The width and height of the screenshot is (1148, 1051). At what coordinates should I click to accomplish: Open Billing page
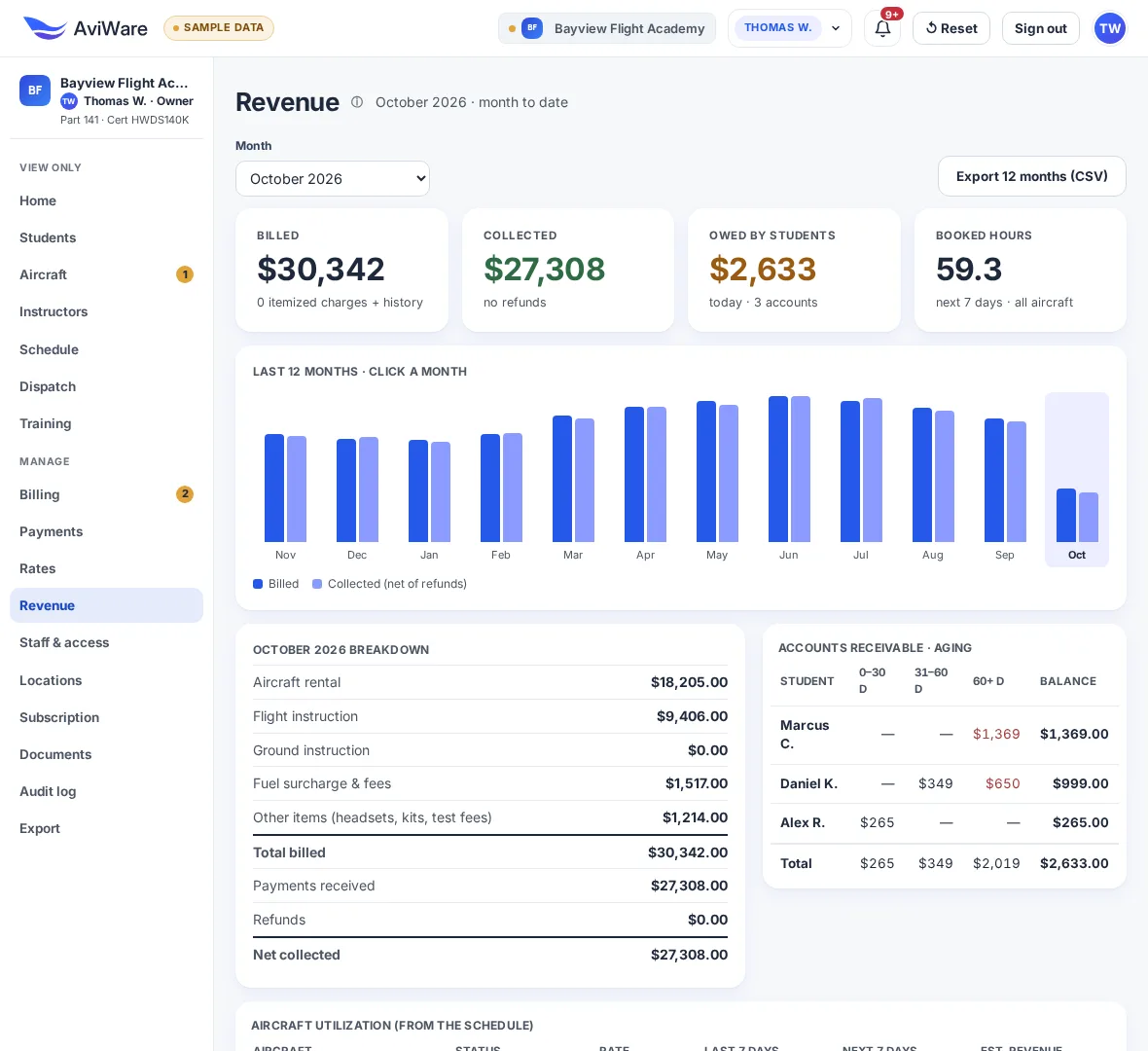pos(106,494)
